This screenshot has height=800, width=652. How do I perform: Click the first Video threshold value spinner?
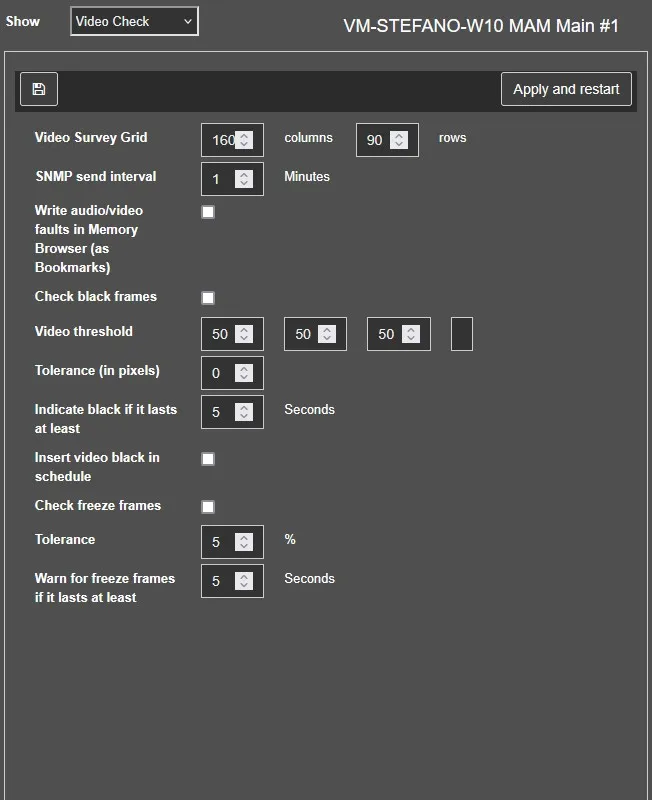pyautogui.click(x=244, y=334)
